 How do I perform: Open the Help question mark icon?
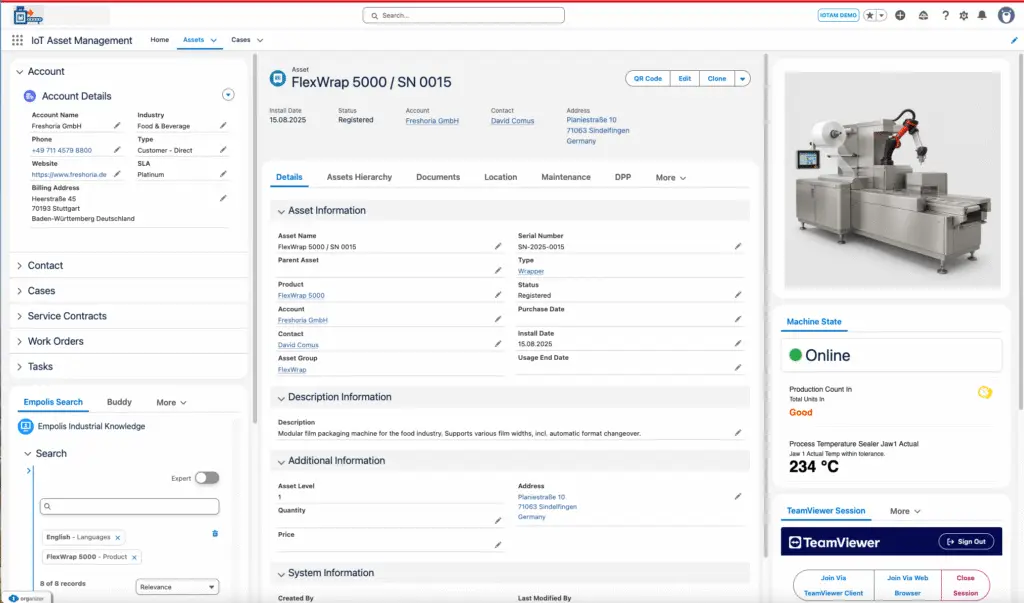945,16
